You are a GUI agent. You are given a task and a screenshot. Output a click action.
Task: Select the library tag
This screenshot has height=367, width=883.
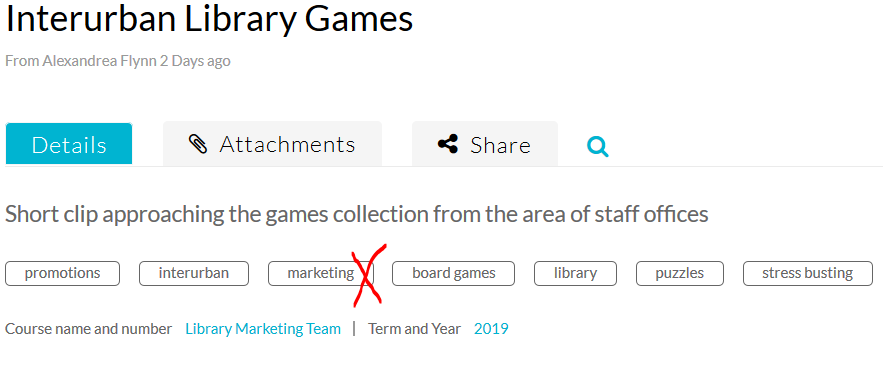pos(576,274)
